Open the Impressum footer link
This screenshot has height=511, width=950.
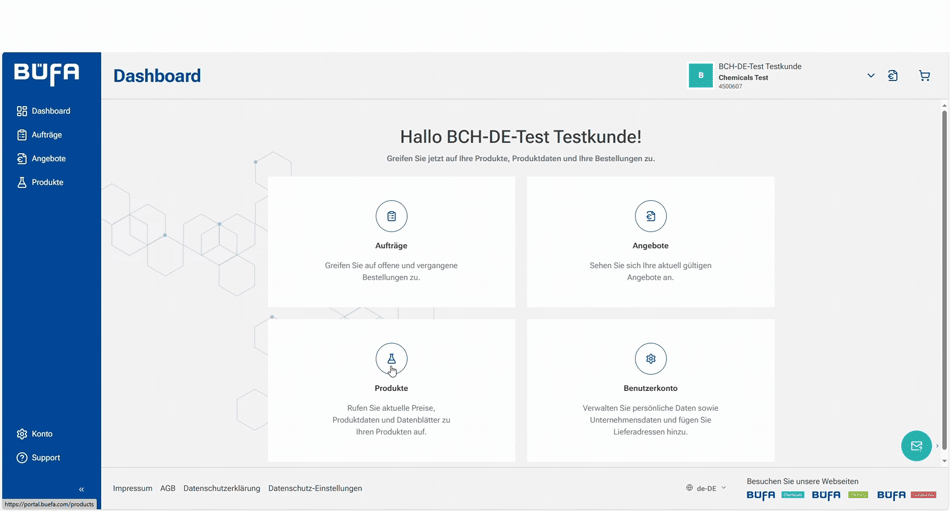tap(132, 488)
